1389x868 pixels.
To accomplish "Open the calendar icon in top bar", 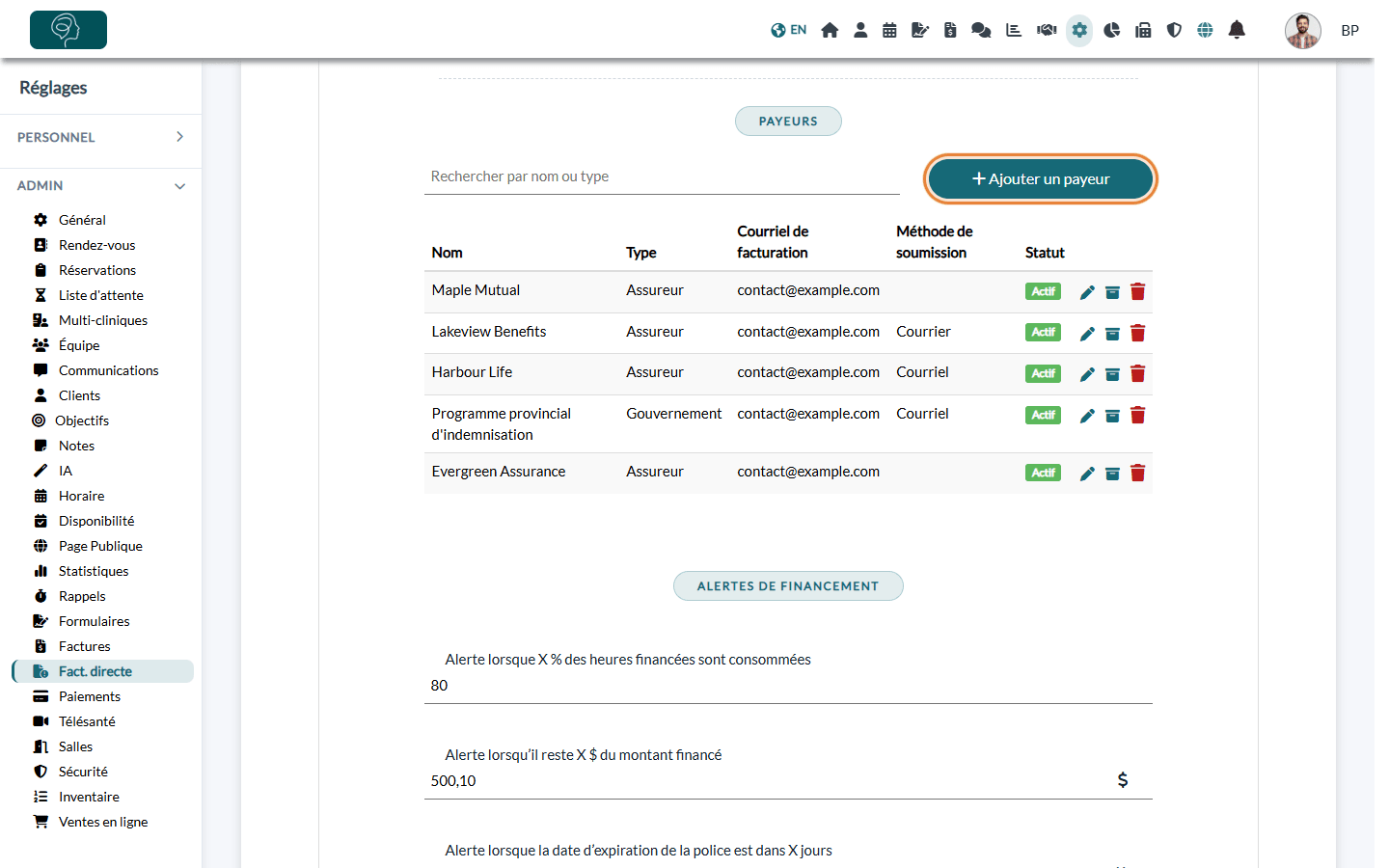I will (889, 30).
